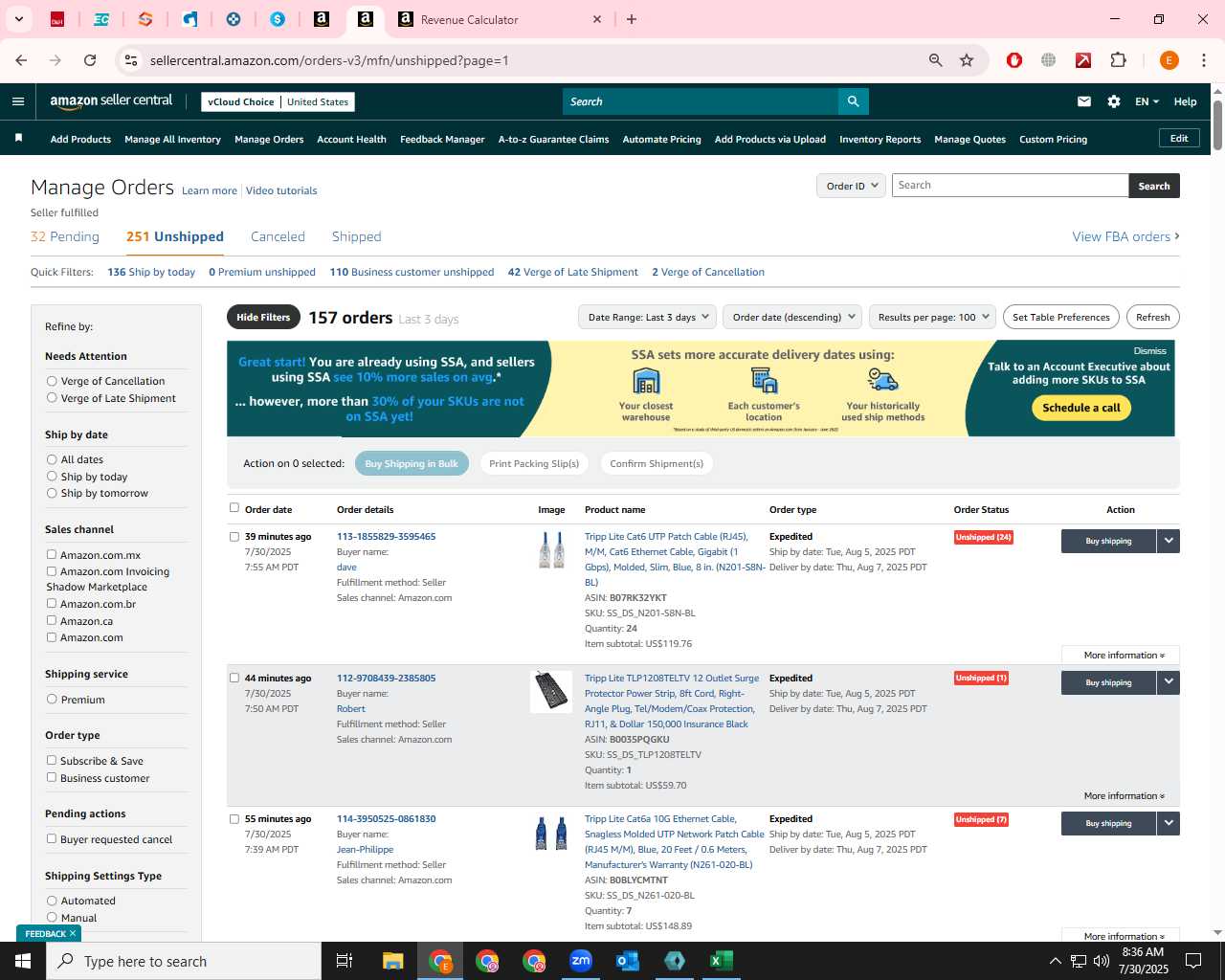Open the Date Range: Last 3 days dropdown

click(x=647, y=317)
